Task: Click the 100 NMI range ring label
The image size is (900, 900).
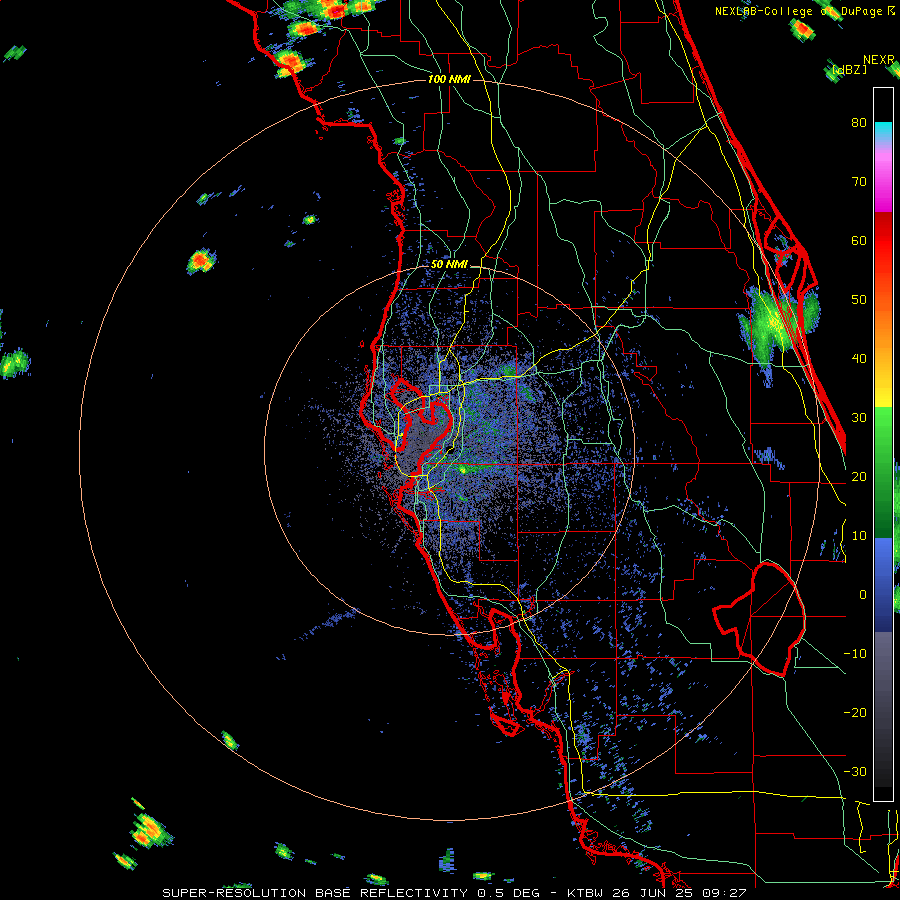Action: coord(449,79)
